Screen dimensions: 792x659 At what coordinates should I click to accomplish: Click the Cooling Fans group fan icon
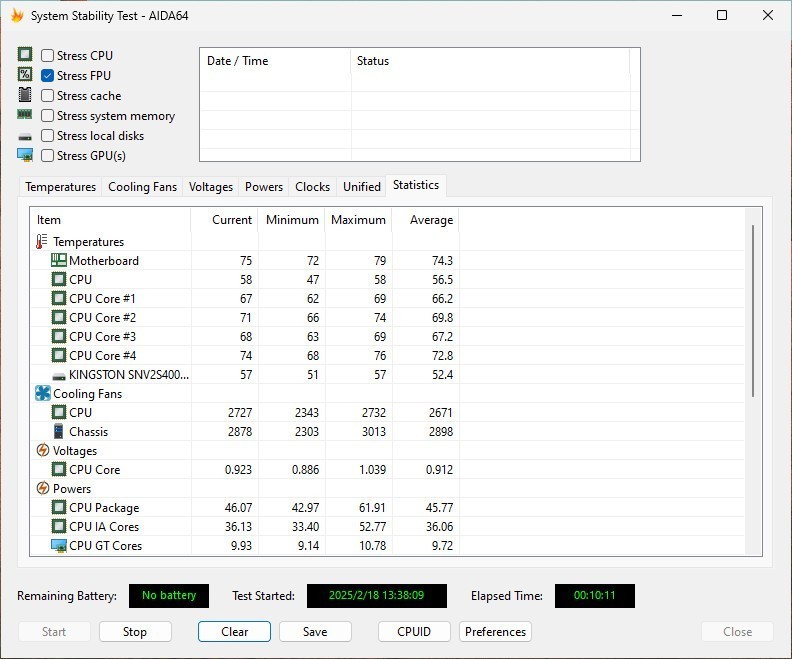click(x=42, y=394)
